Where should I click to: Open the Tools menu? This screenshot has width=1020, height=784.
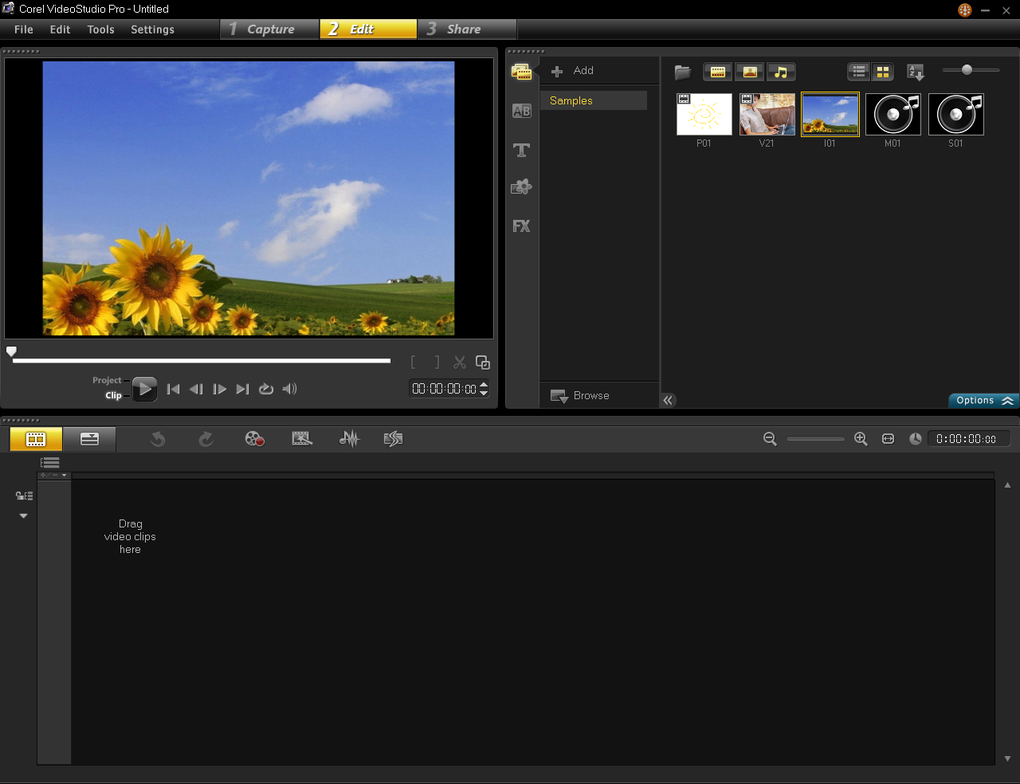point(101,29)
